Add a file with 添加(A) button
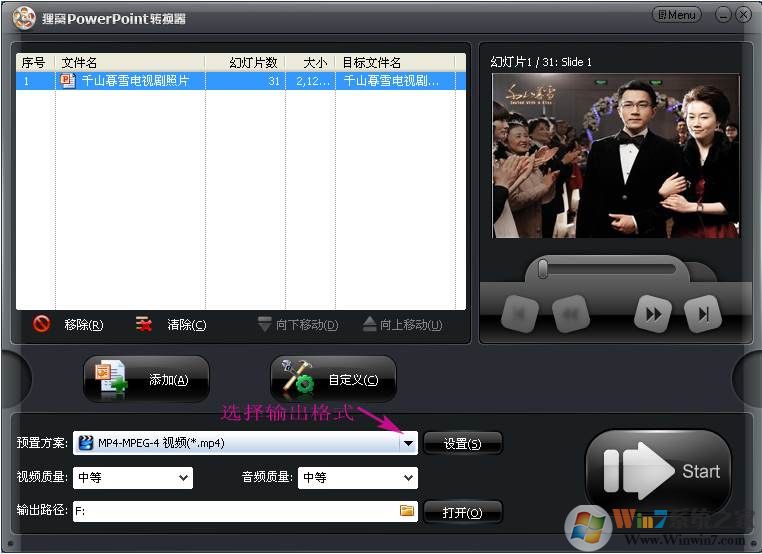Image resolution: width=762 pixels, height=554 pixels. [x=146, y=380]
